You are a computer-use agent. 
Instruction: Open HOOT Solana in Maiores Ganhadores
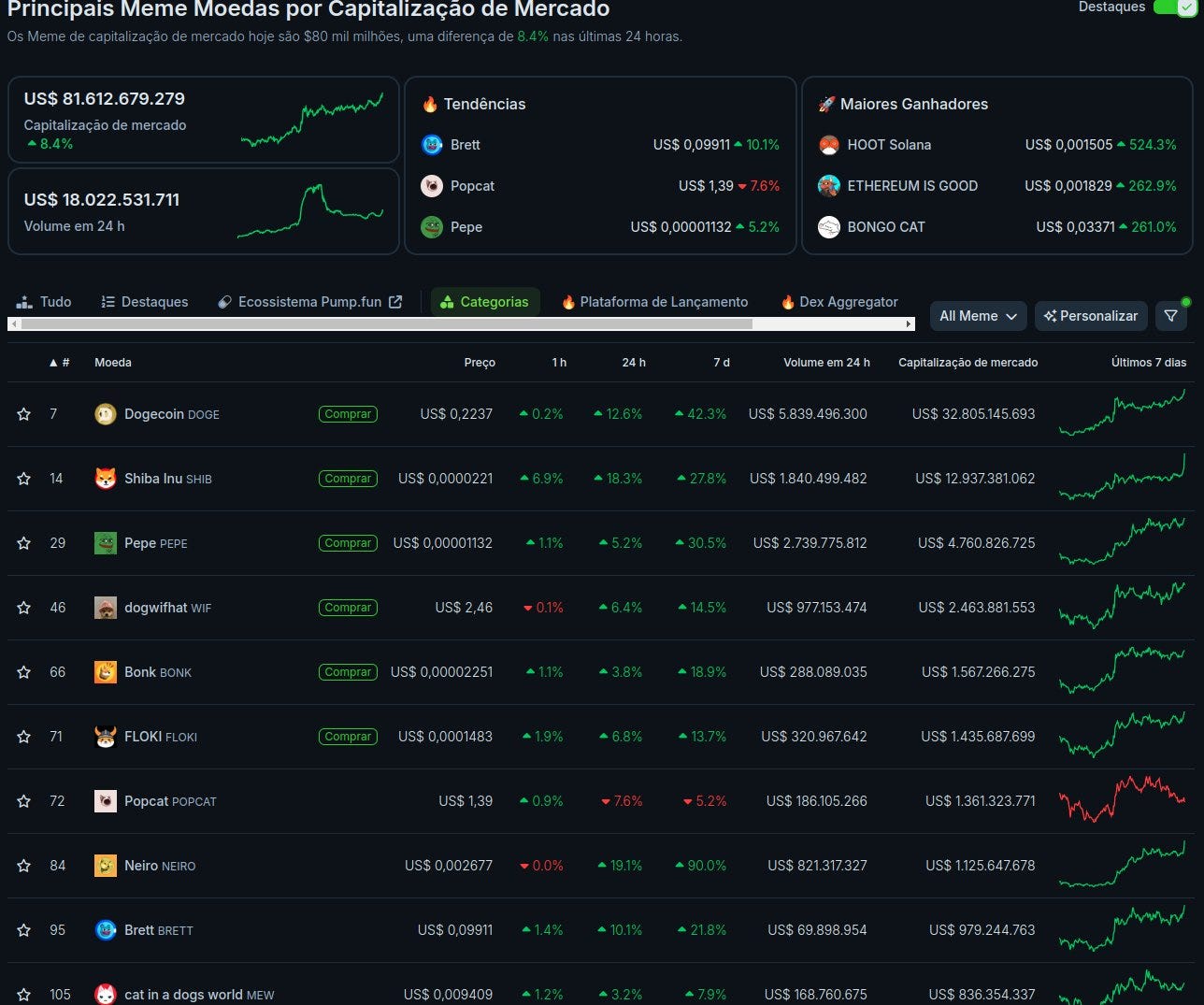tap(889, 145)
